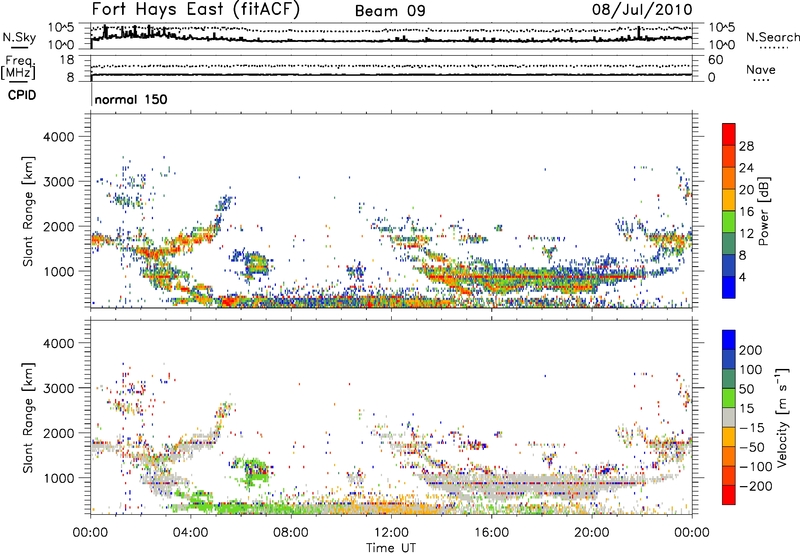Click the 'Freq. [MHz]' axis label
The width and height of the screenshot is (800, 554).
[x=18, y=67]
